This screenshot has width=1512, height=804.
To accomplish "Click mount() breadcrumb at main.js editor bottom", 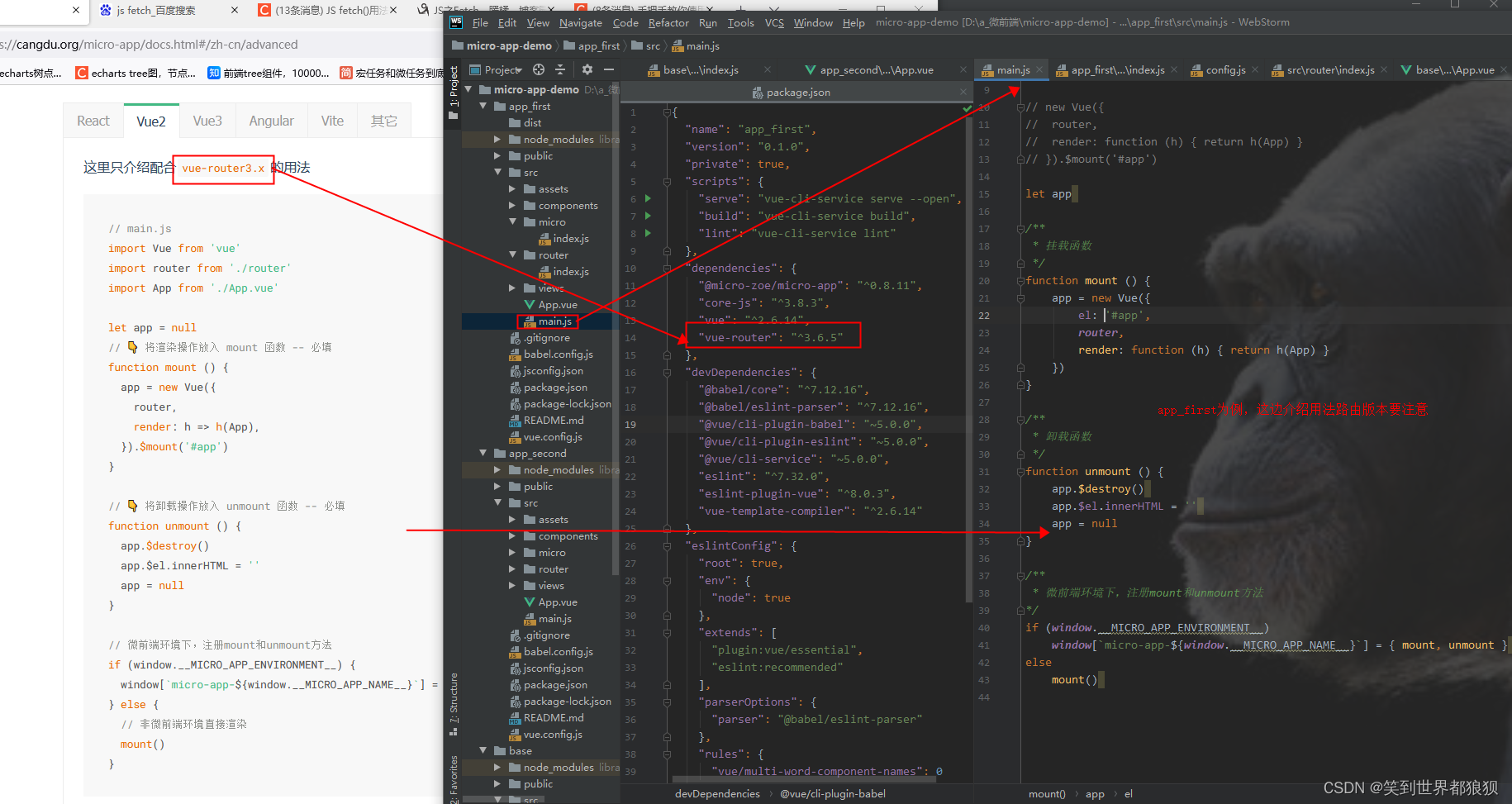I will click(x=1046, y=794).
